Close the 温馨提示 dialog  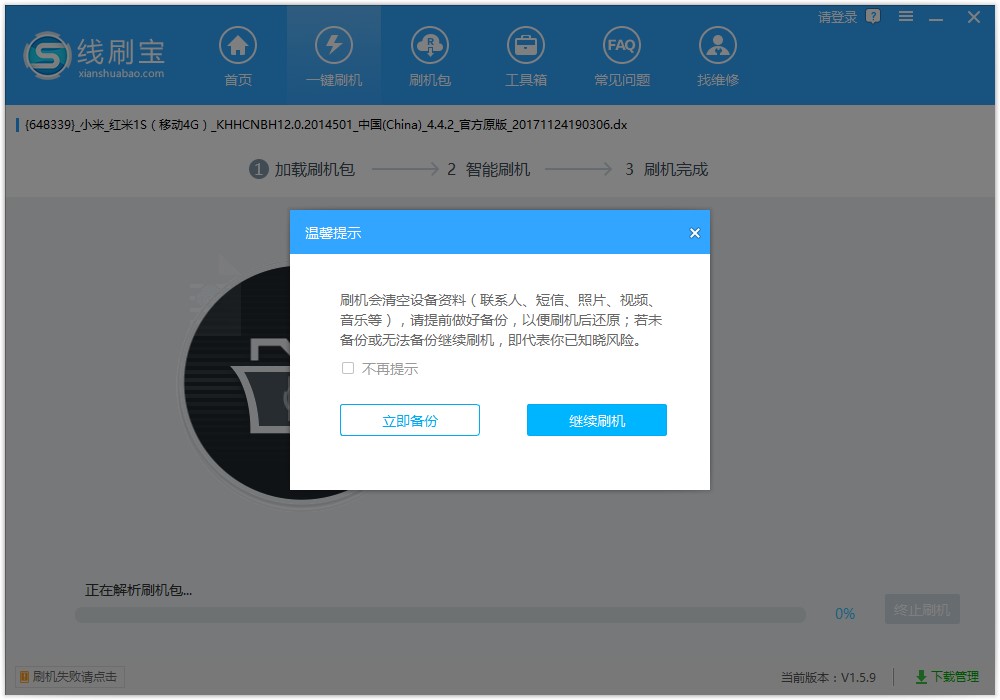(694, 232)
